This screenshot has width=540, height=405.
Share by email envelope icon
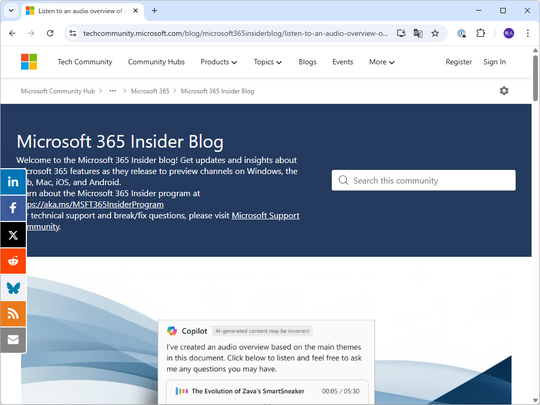[13, 340]
